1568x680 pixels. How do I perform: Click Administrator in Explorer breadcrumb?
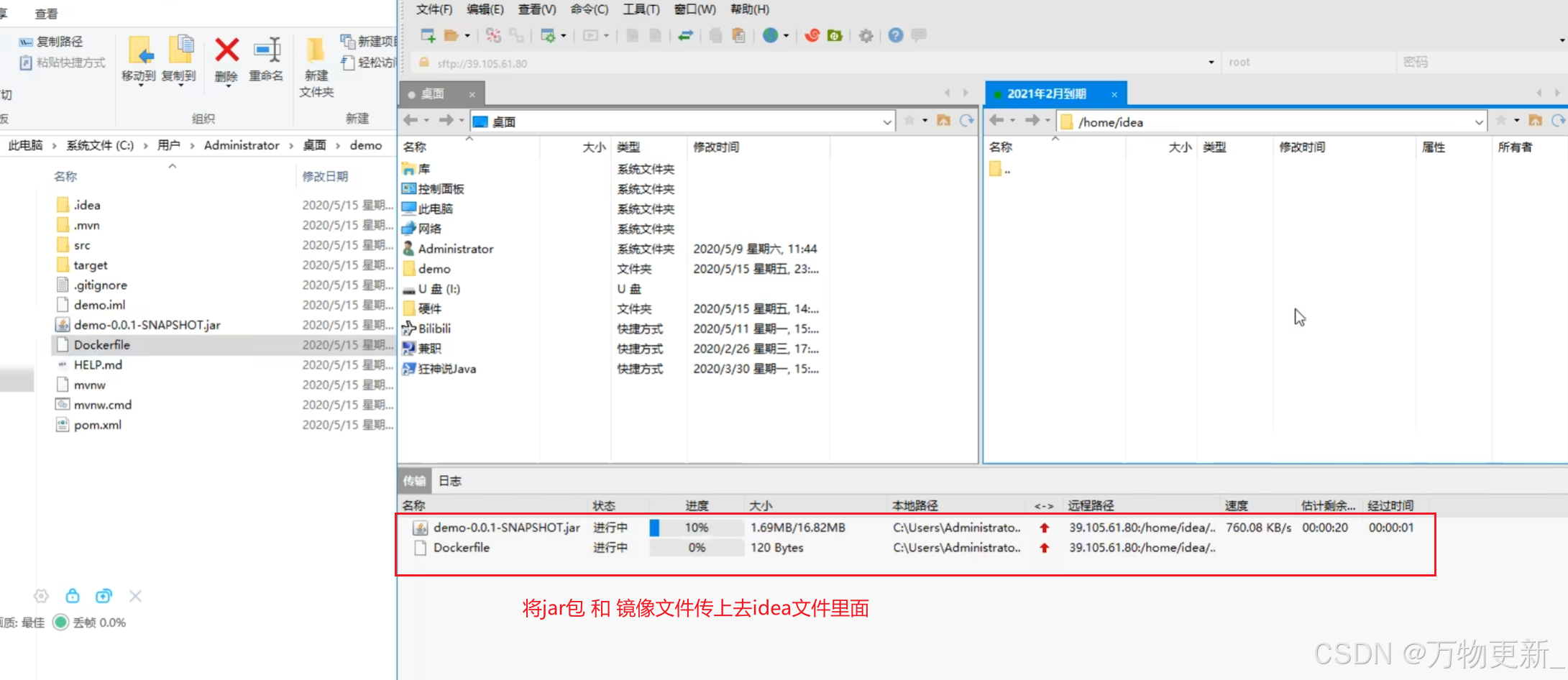[242, 145]
